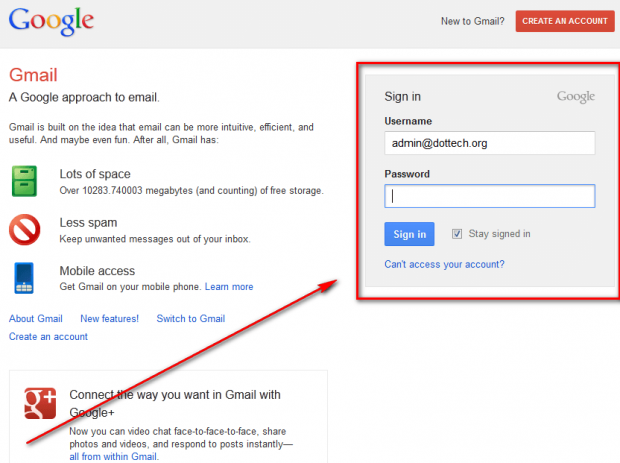Open the Create an account link
The height and width of the screenshot is (463, 620).
(48, 337)
